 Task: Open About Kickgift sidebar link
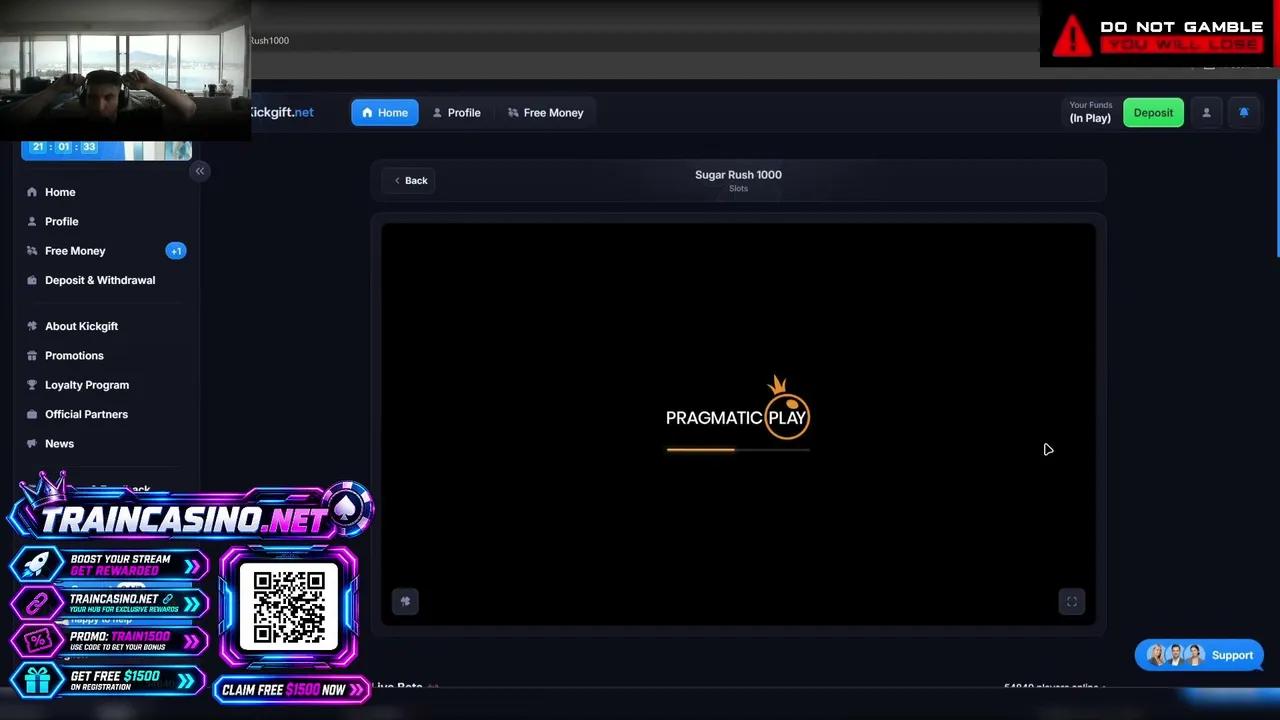(x=106, y=326)
